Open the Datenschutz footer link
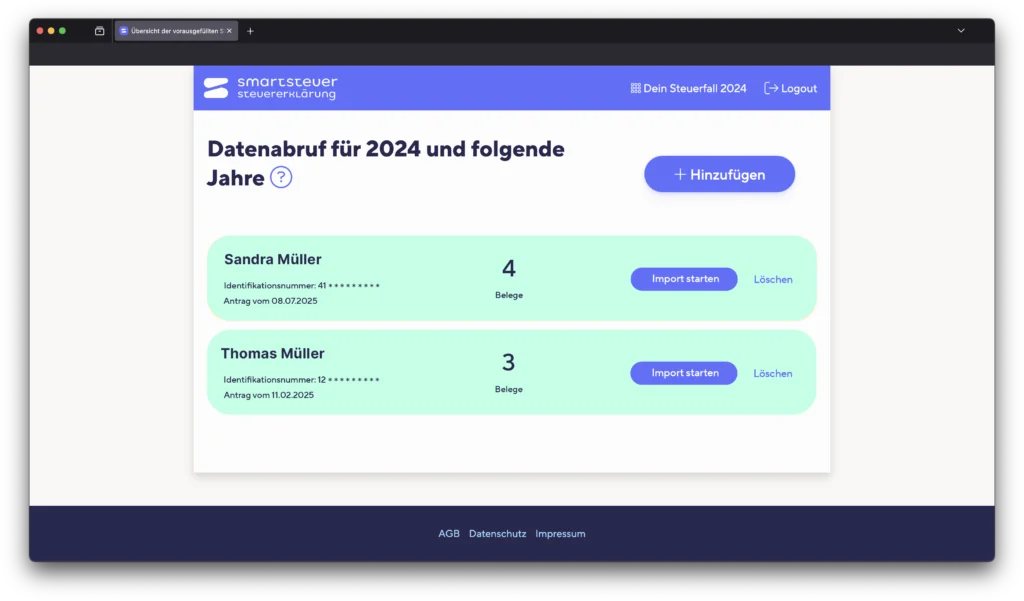1024x601 pixels. point(497,534)
